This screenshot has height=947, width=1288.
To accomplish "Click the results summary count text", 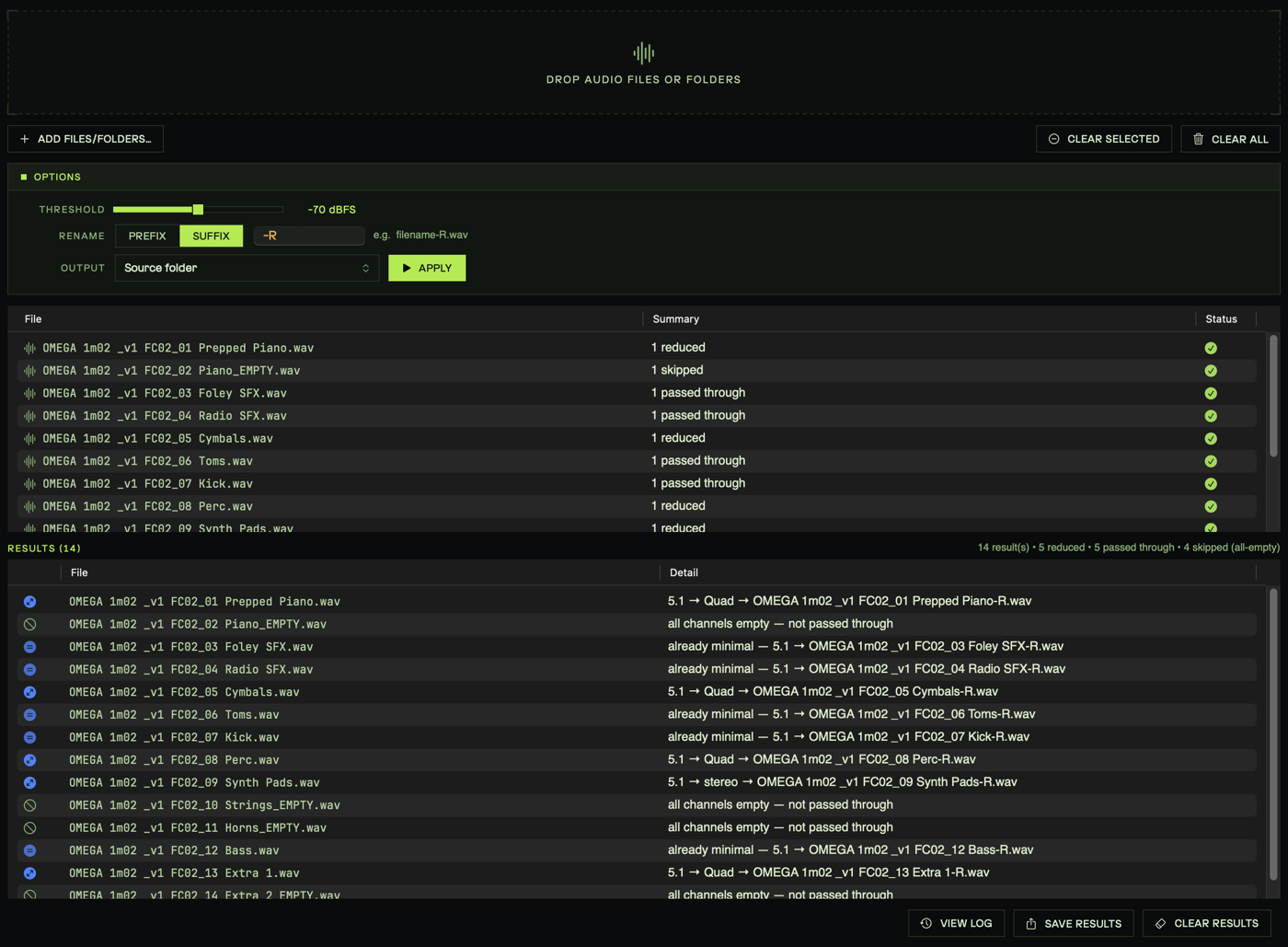I will [x=1128, y=548].
